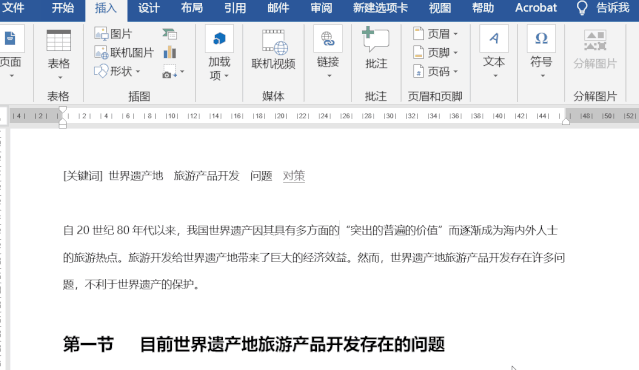Insert a picture with 图片 button
The height and width of the screenshot is (370, 639).
pyautogui.click(x=113, y=34)
